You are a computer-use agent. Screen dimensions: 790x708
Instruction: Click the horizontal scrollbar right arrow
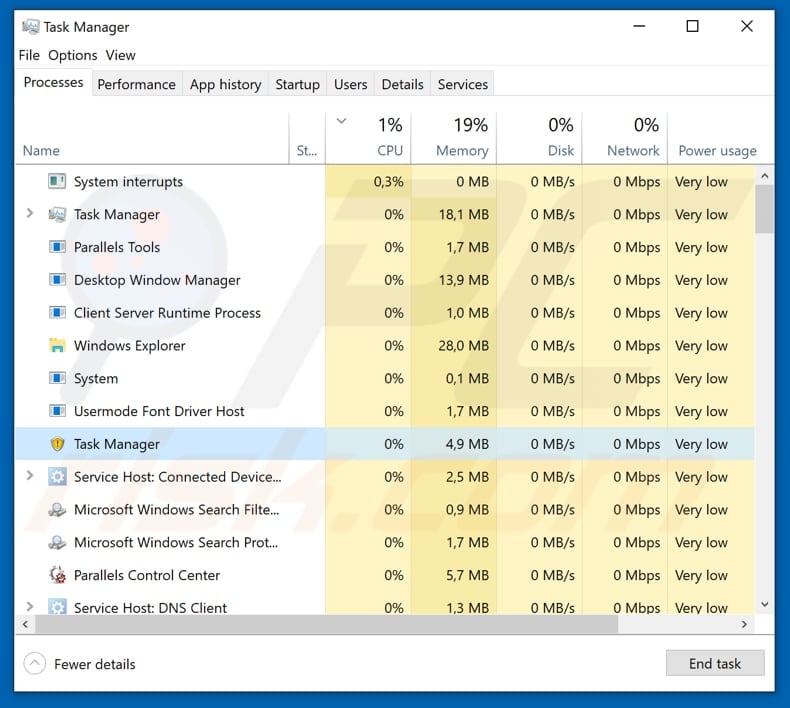[744, 624]
